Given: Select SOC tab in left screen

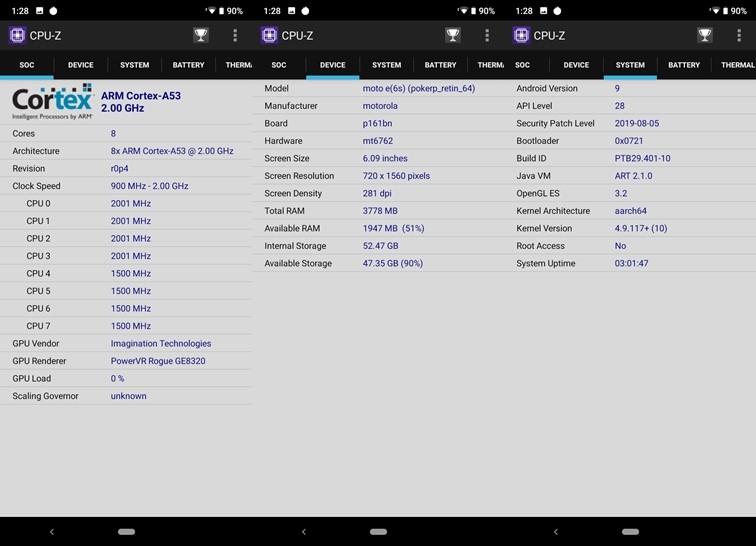Looking at the screenshot, I should tap(27, 65).
